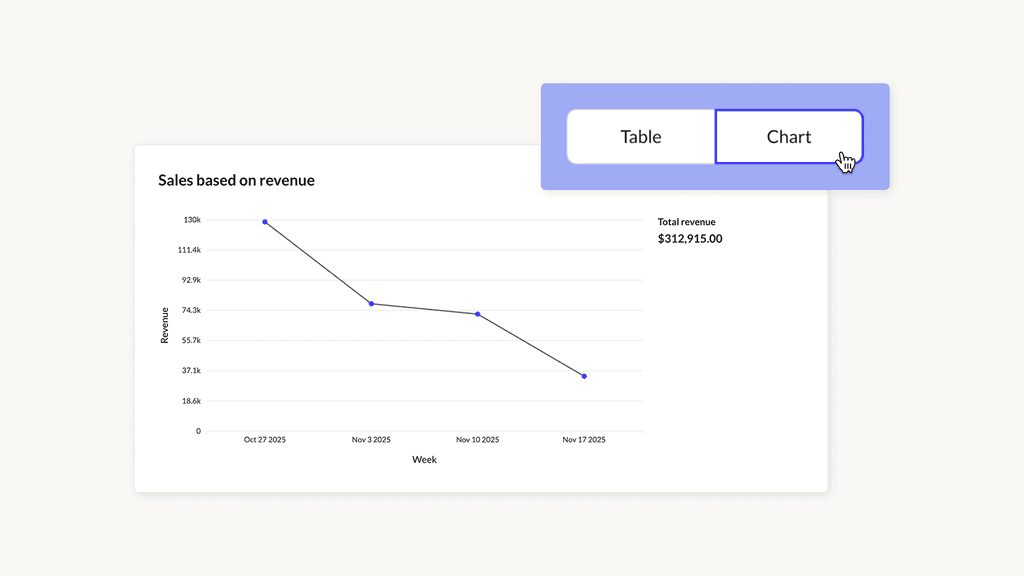Screen dimensions: 1024x576
Task: Switch to the Table view
Action: [641, 137]
